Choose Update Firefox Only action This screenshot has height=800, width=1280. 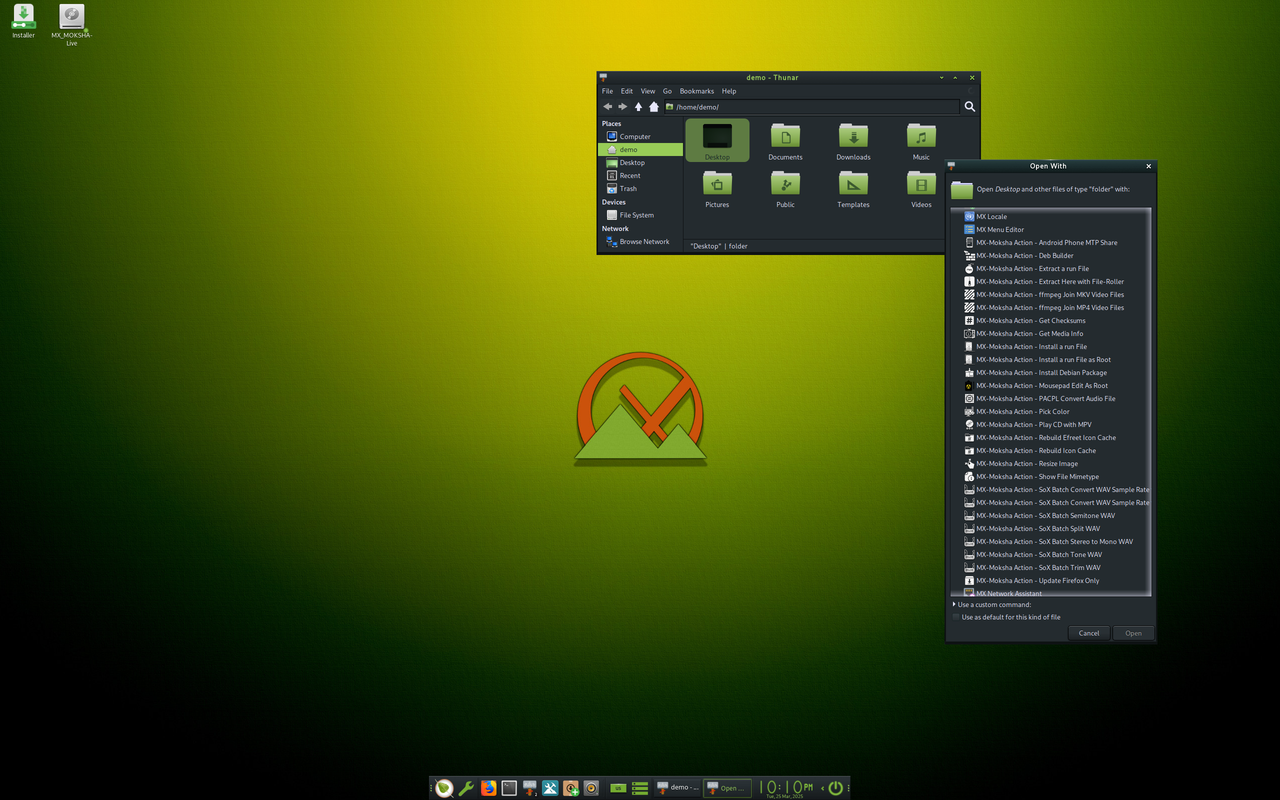click(x=1051, y=580)
